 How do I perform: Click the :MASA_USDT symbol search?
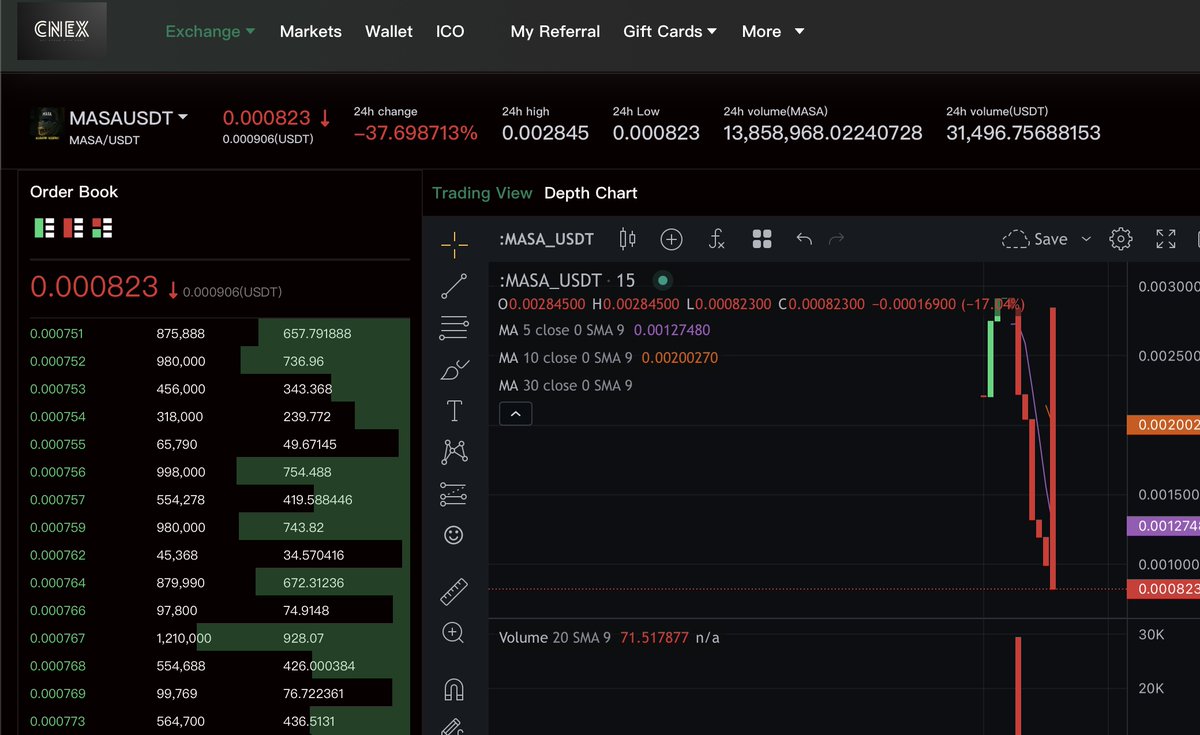[x=546, y=239]
